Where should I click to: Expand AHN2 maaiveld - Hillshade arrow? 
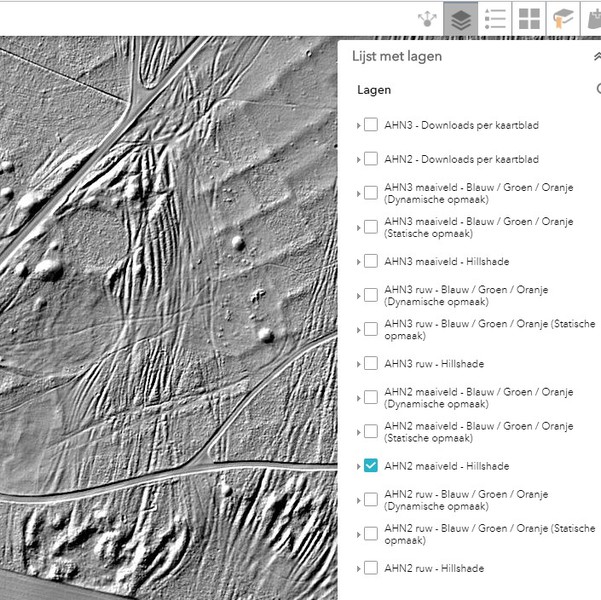click(358, 466)
